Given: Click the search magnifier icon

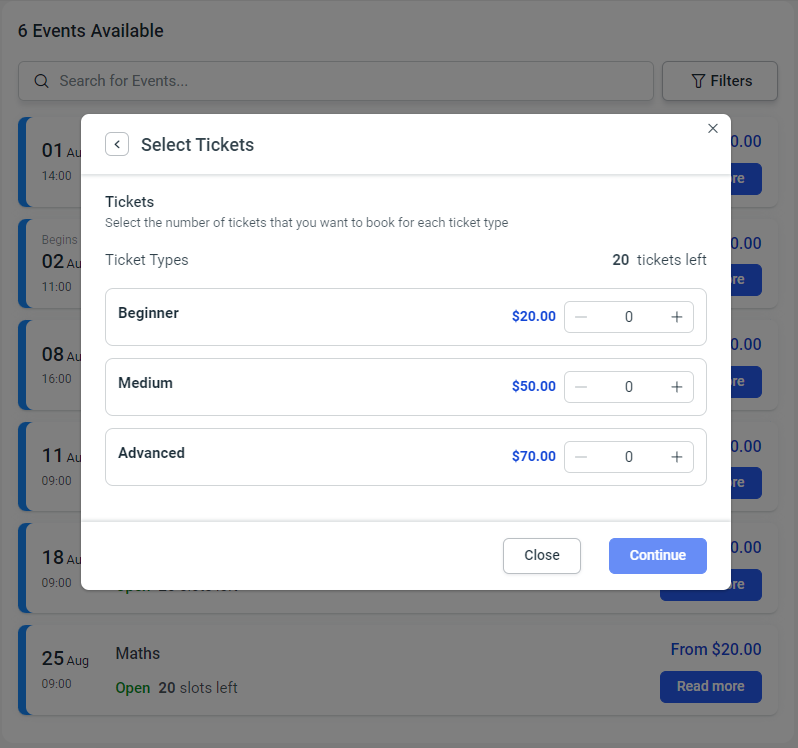Looking at the screenshot, I should pos(42,81).
